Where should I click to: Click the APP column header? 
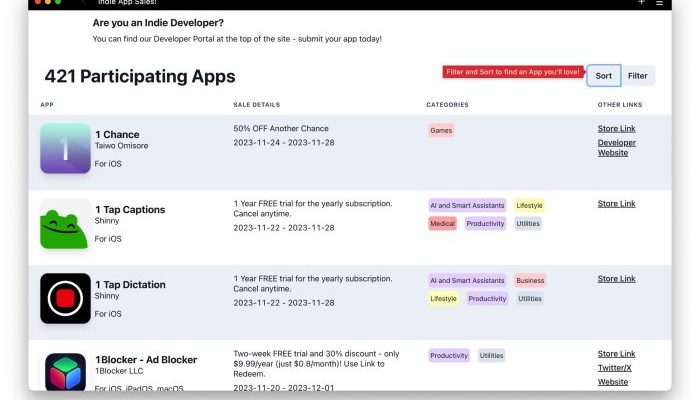pos(47,104)
